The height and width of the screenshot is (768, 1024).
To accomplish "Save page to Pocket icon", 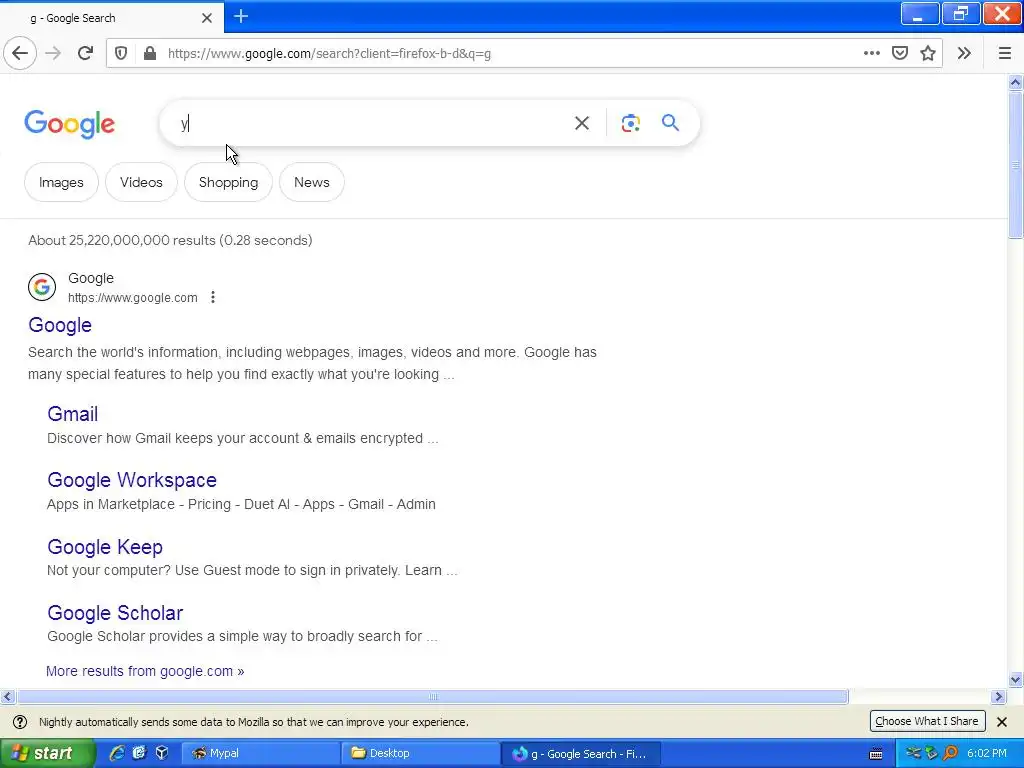I will [900, 53].
